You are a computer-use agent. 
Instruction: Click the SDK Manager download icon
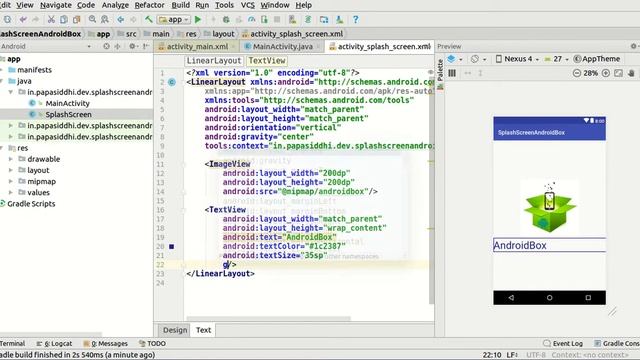(x=339, y=19)
